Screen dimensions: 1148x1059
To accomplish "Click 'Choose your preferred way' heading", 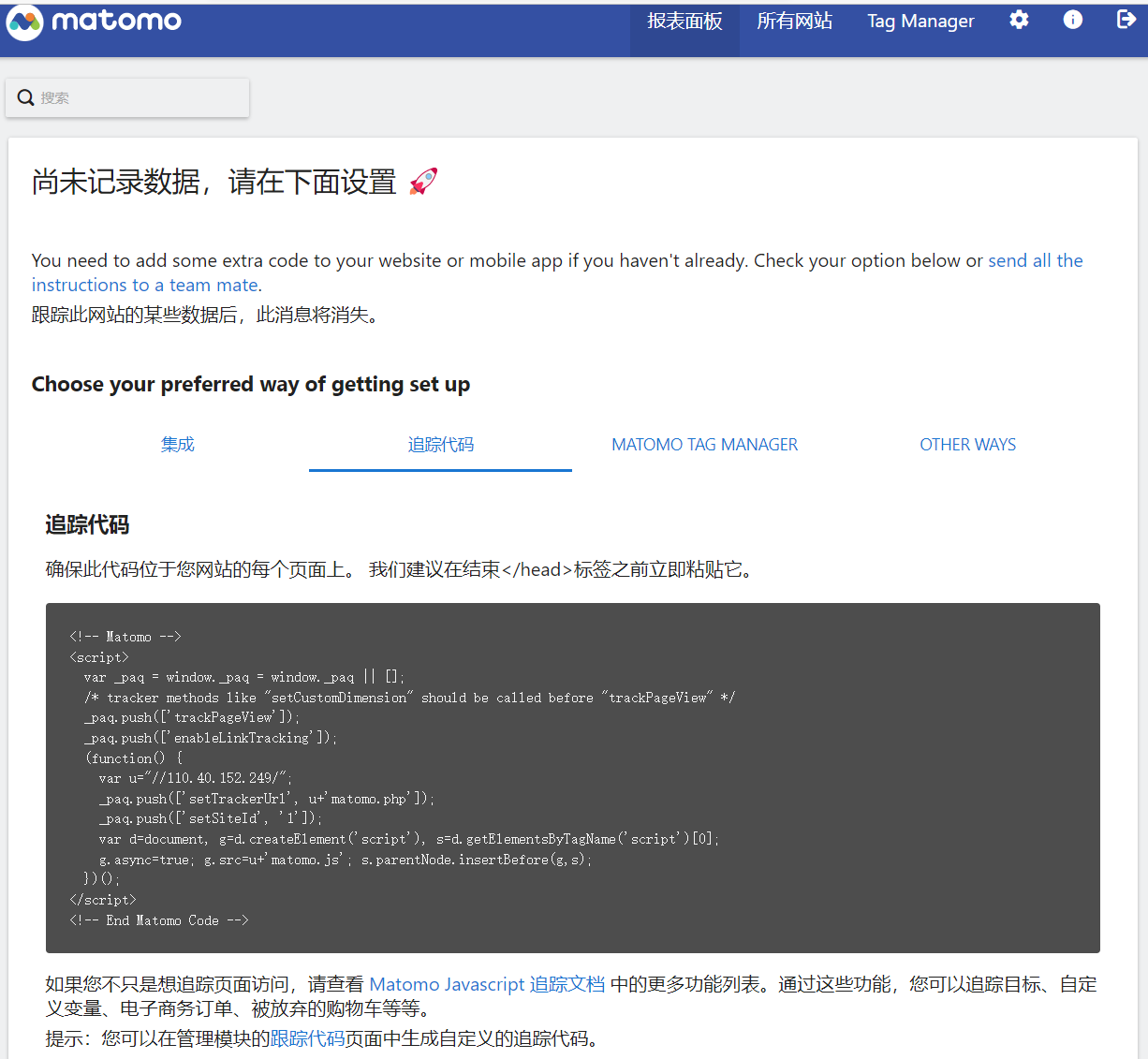I will (x=251, y=384).
